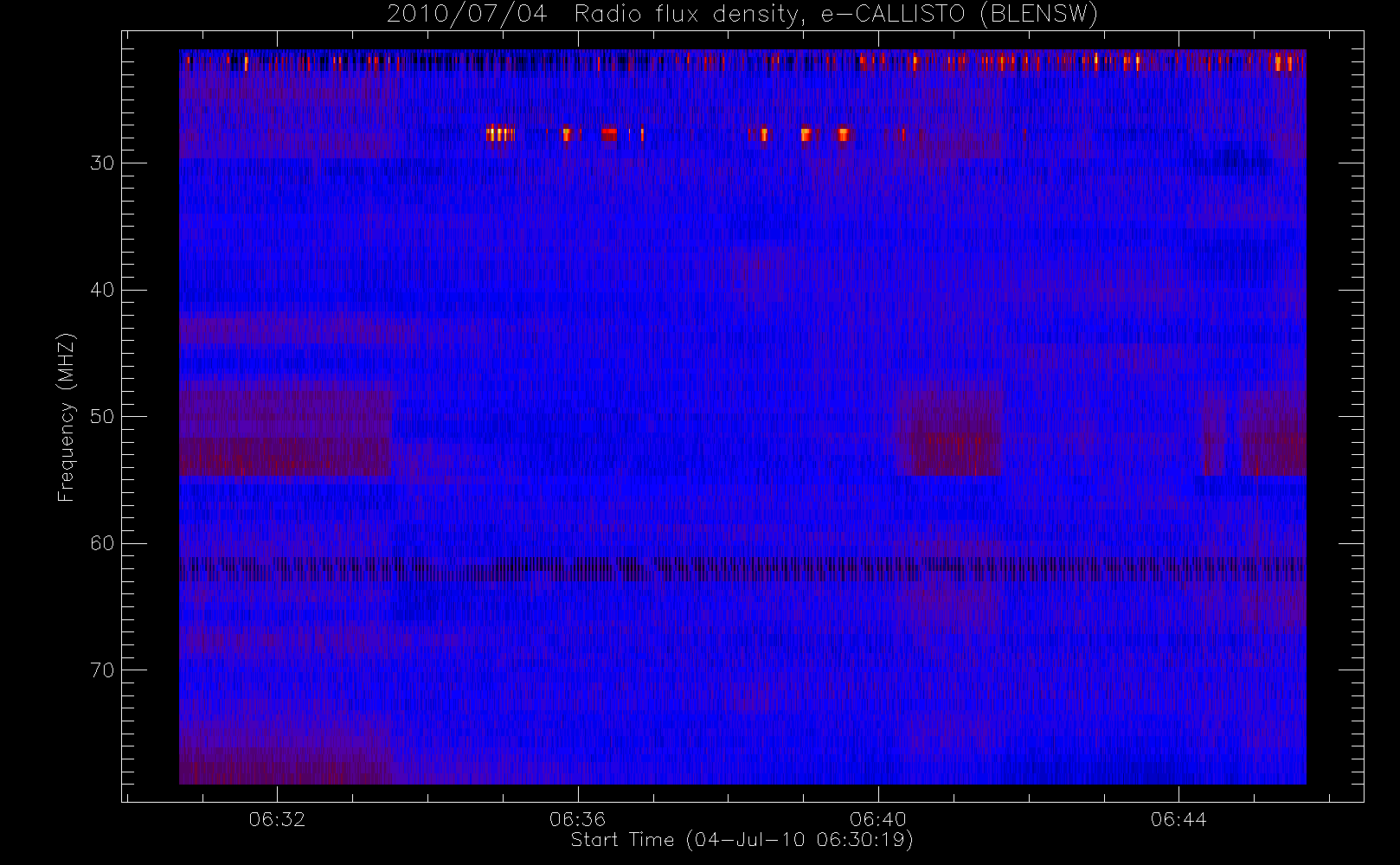Click the plot title 'Radio flux density, e-CALLISTO (BLENSW)'
Image resolution: width=1400 pixels, height=865 pixels.
point(836,15)
